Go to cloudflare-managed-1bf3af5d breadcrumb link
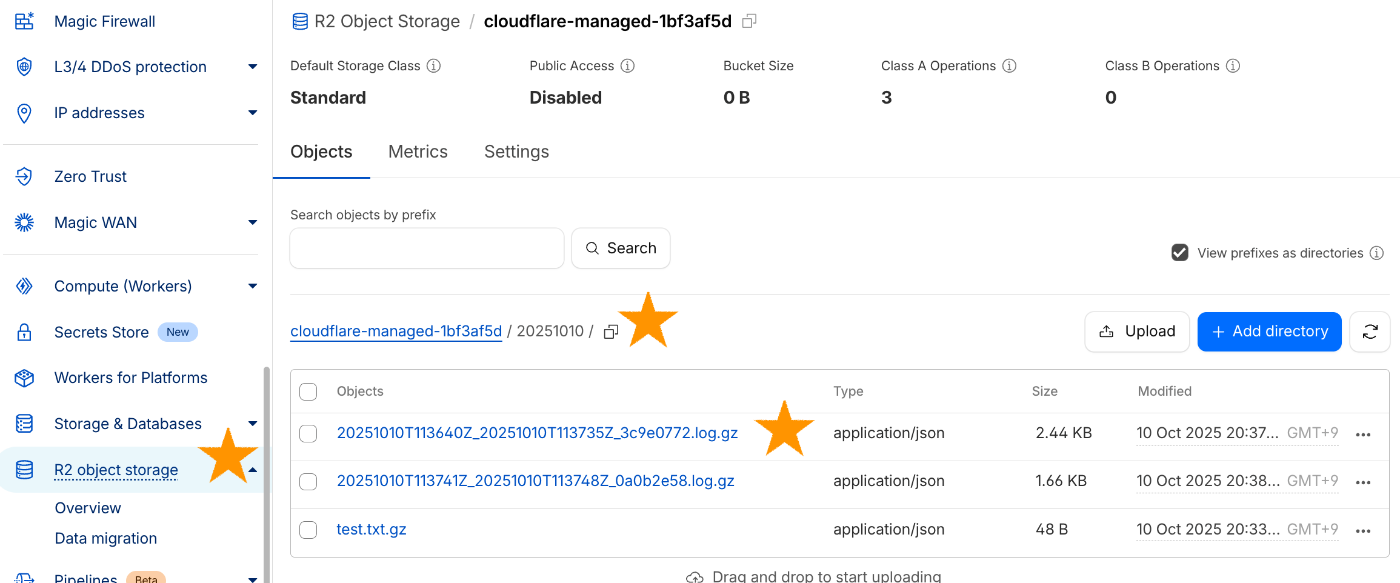Image resolution: width=1400 pixels, height=583 pixels. tap(396, 332)
